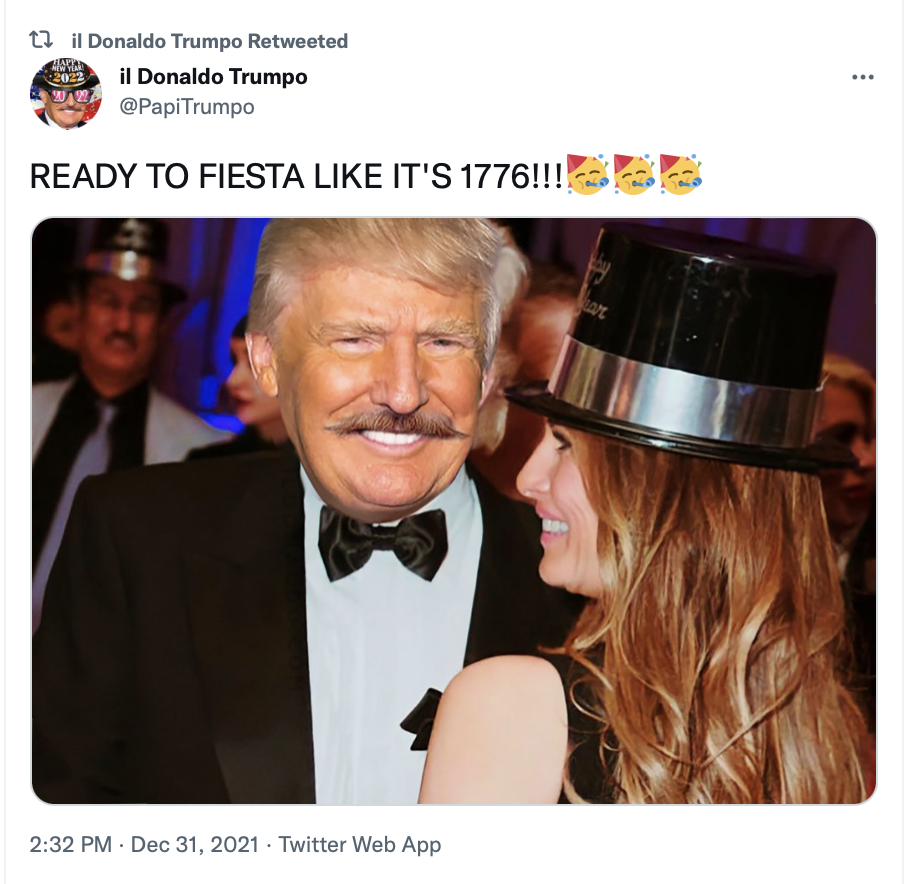Image resolution: width=908 pixels, height=884 pixels.
Task: Click the 1776!!! text in the tweet
Action: tap(511, 177)
